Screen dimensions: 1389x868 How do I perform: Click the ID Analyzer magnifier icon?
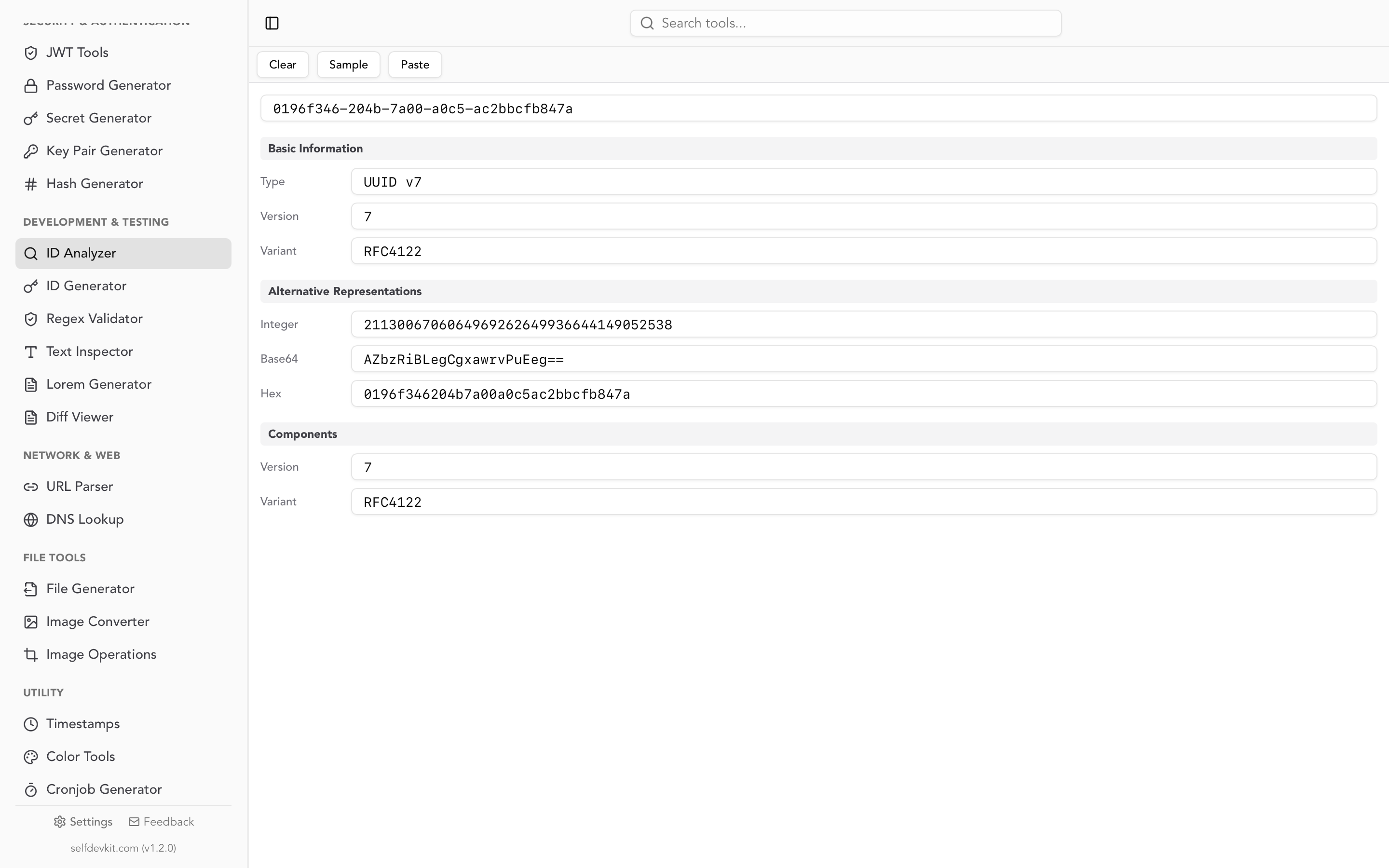click(31, 253)
